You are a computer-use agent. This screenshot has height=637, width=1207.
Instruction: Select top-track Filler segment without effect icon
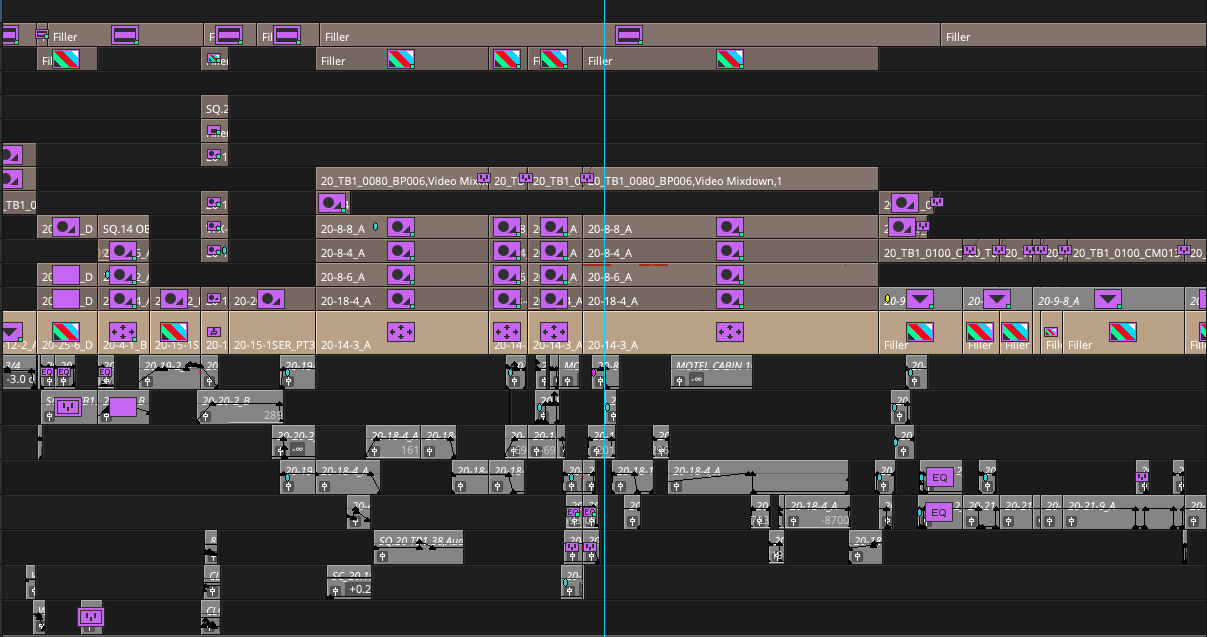click(x=1074, y=36)
